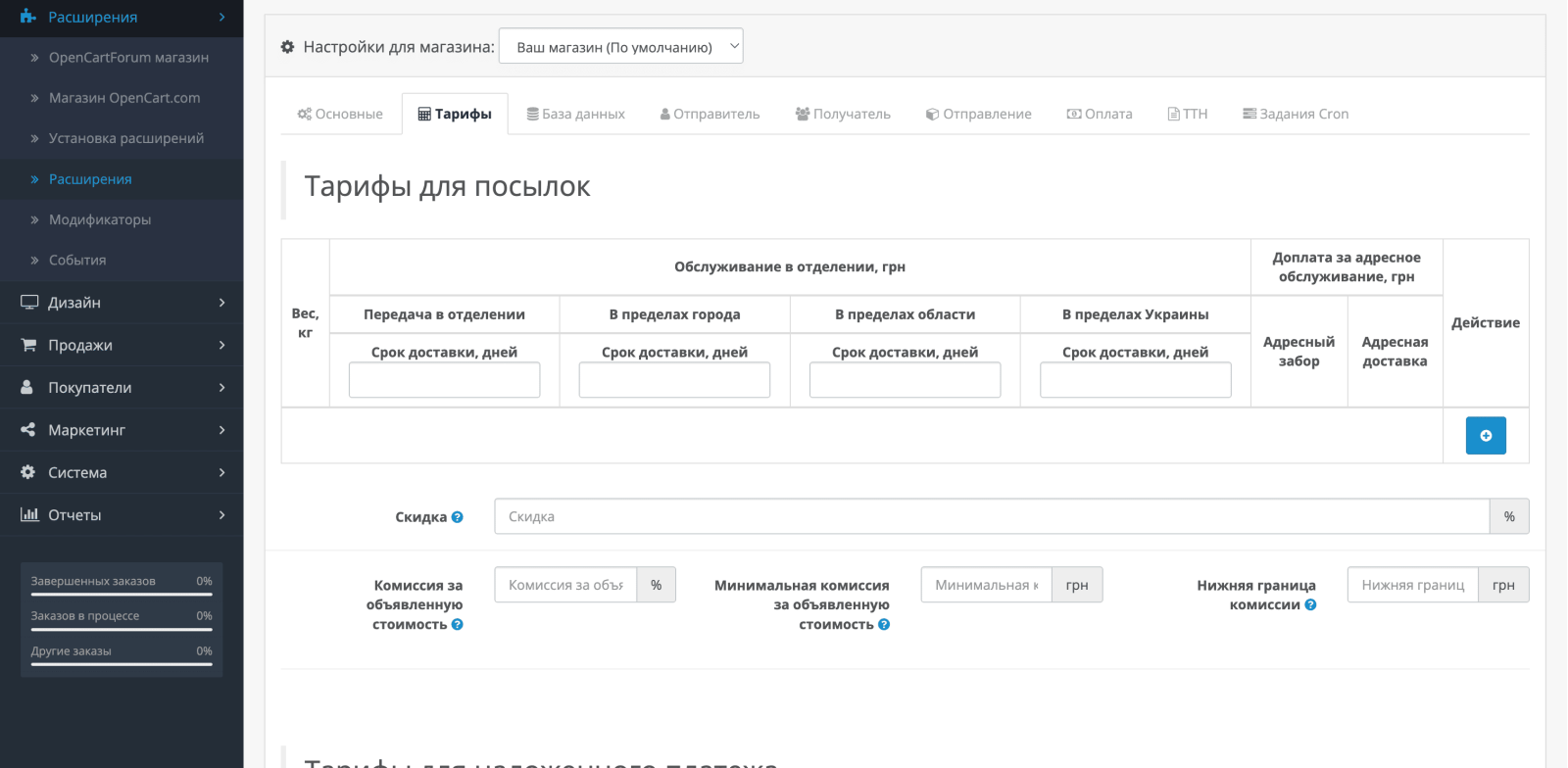Click help icon for Нижняя граница комиссии
This screenshot has width=1568, height=768.
click(x=1310, y=604)
